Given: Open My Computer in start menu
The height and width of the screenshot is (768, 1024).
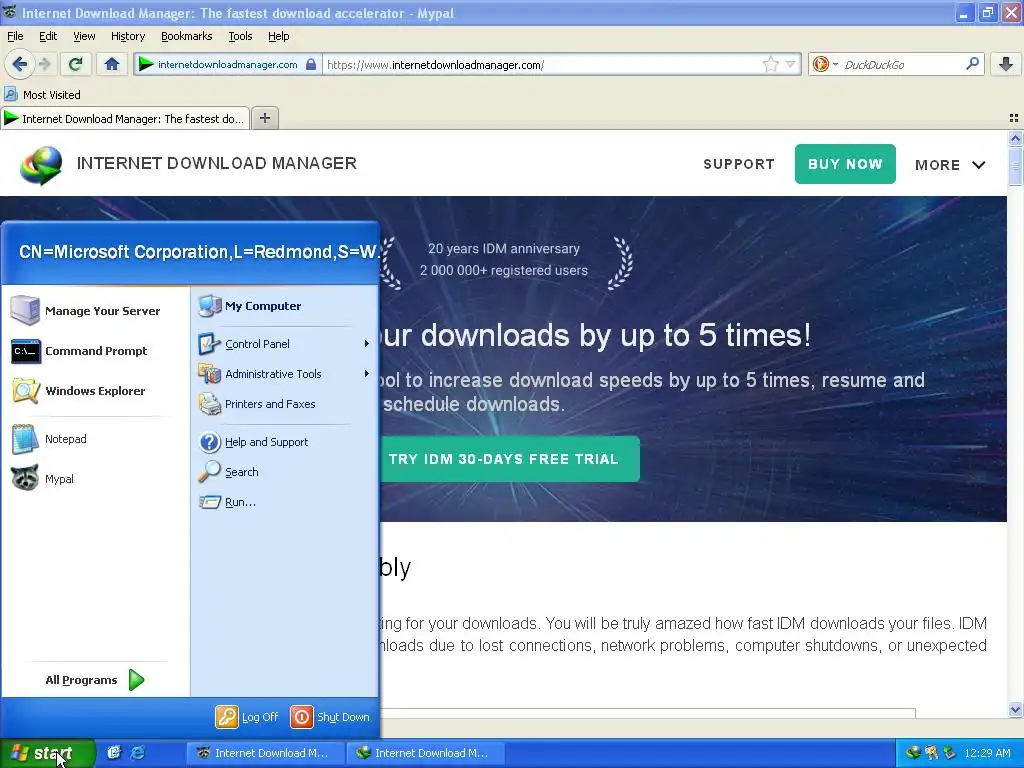Looking at the screenshot, I should click(x=284, y=306).
